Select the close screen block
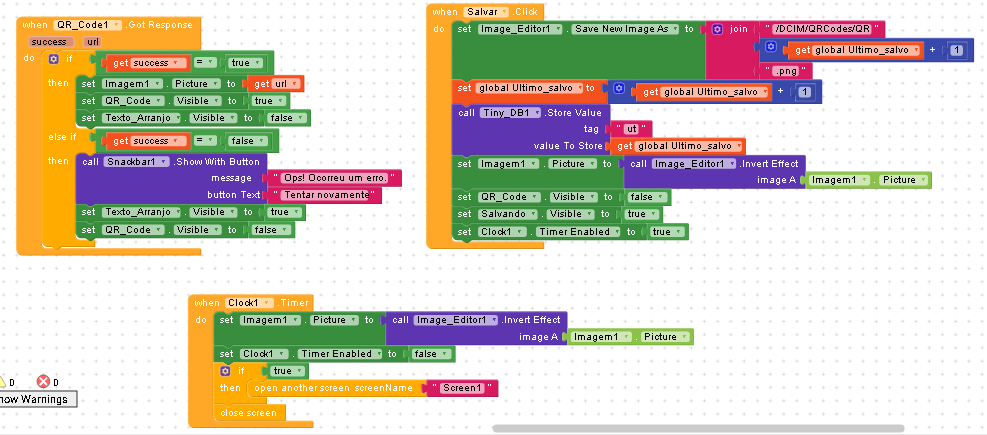 (x=249, y=413)
